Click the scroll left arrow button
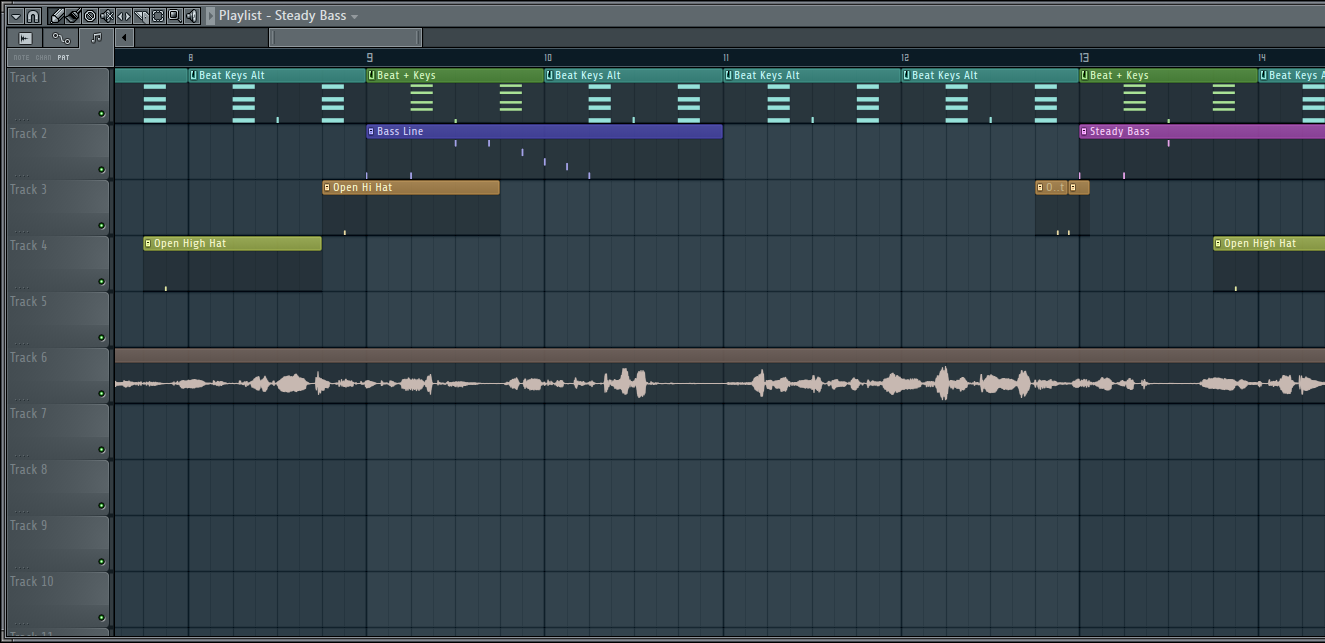The height and width of the screenshot is (643, 1325). 124,38
